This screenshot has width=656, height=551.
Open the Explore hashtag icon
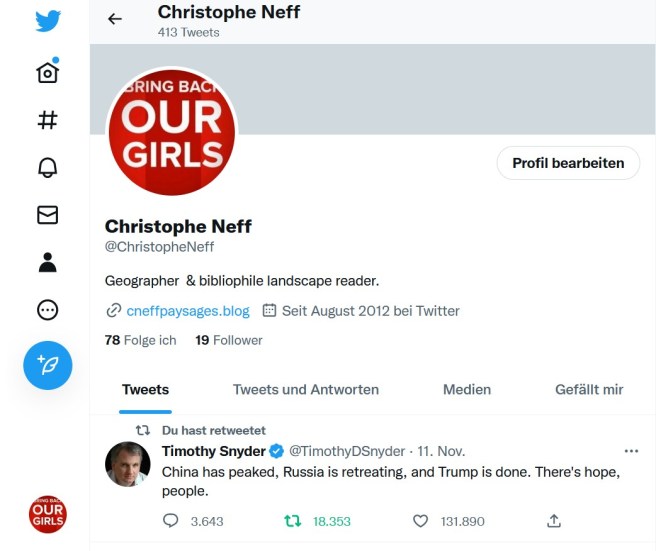tap(47, 120)
